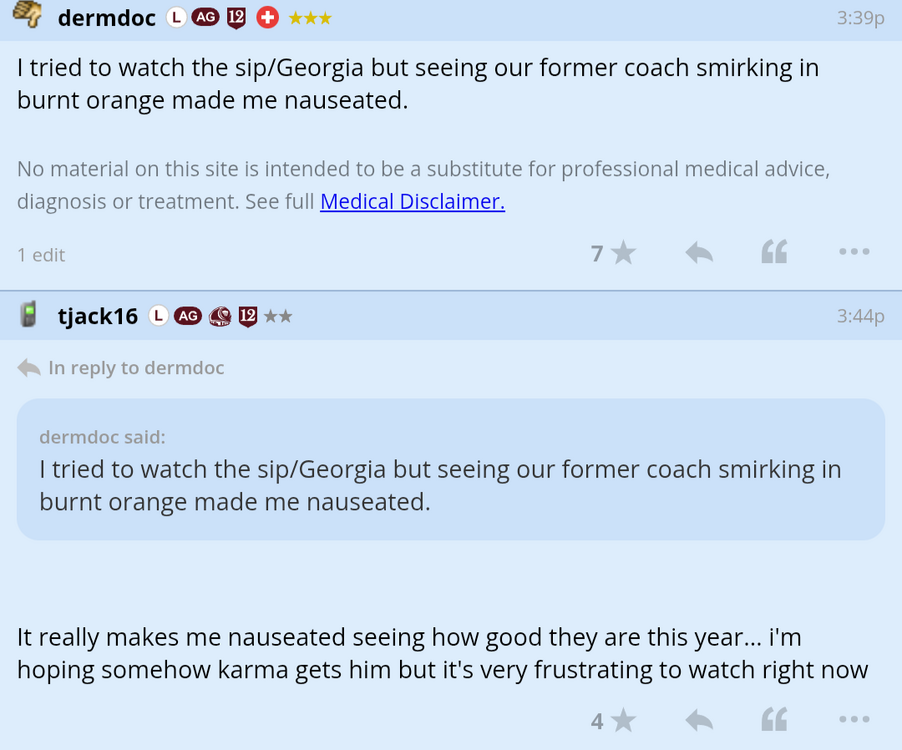Click the reply arrow on tjack16's post
902x750 pixels.
point(698,719)
